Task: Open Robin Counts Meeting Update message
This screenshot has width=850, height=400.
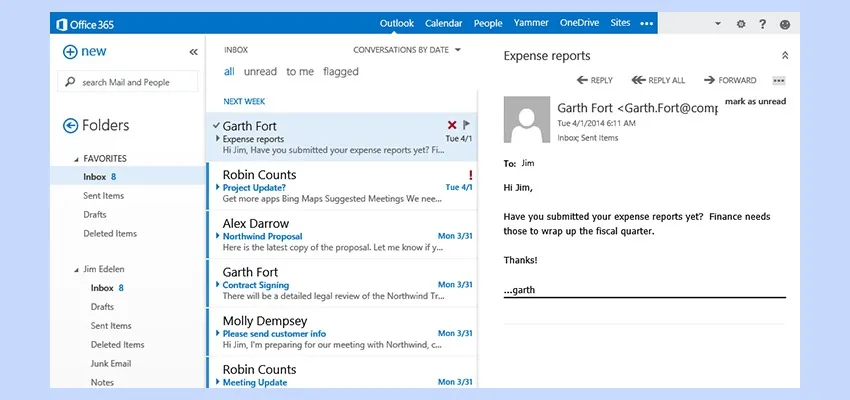Action: point(342,373)
